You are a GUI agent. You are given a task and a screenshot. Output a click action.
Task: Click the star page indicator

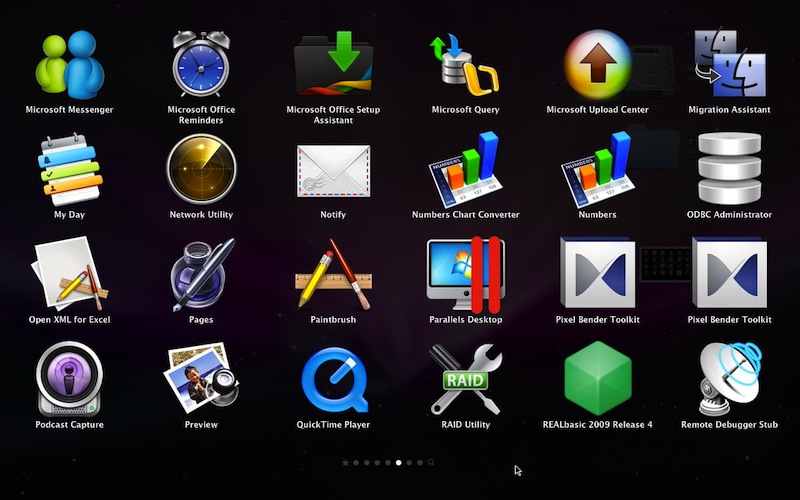[x=345, y=463]
